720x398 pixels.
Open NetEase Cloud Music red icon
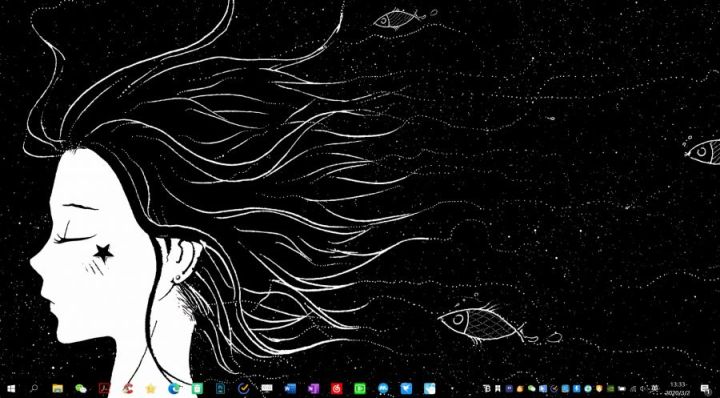tap(337, 389)
